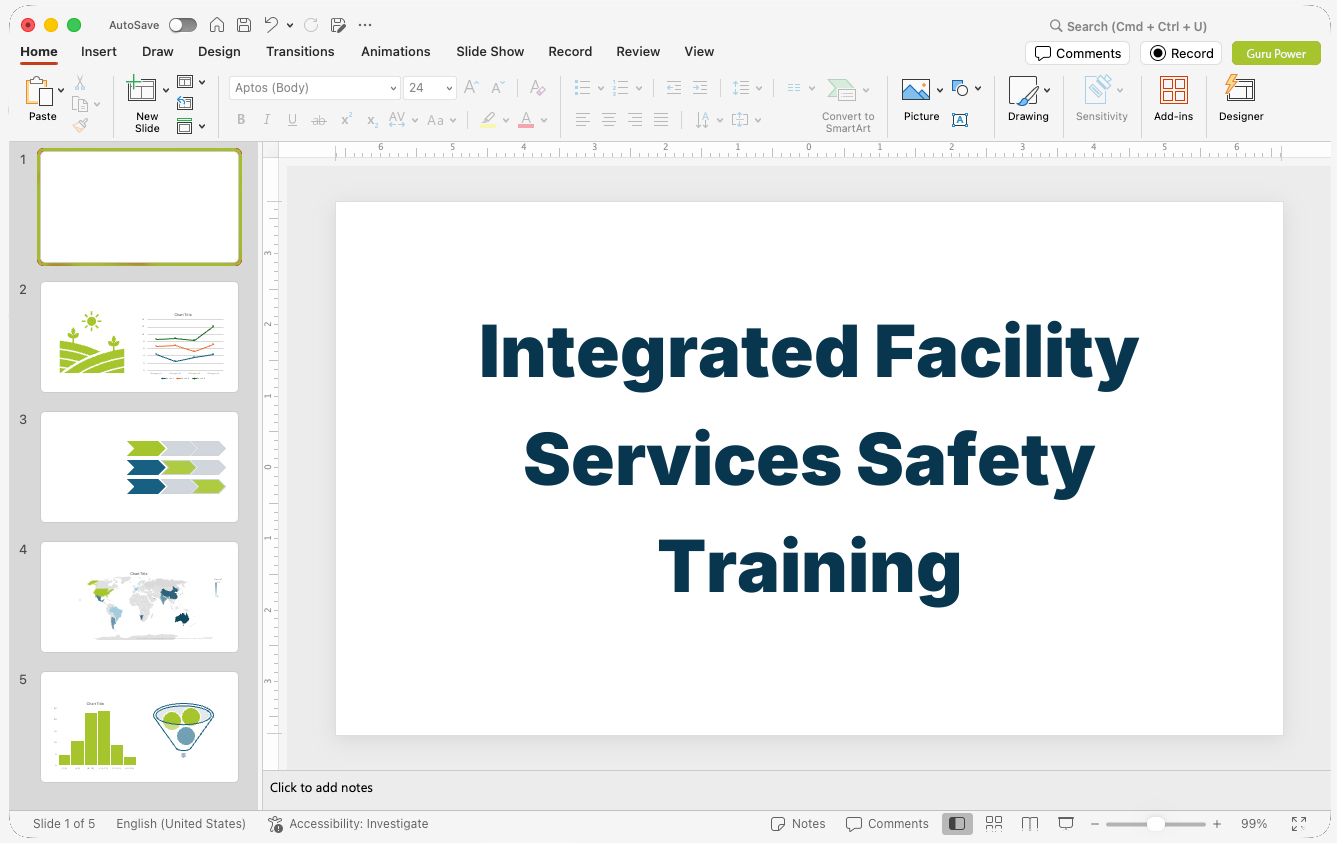Open the slide Layout dropdown
This screenshot has height=843, width=1337.
click(x=191, y=82)
